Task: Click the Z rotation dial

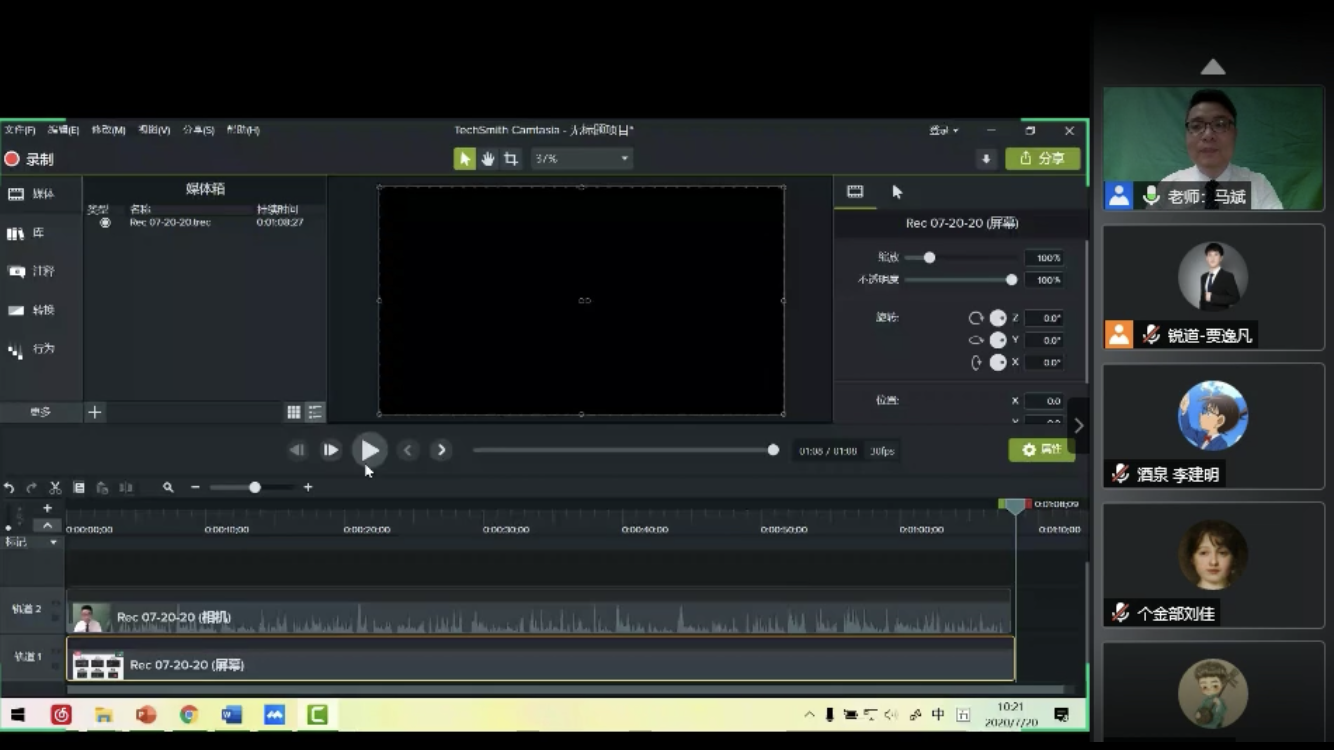Action: click(998, 318)
